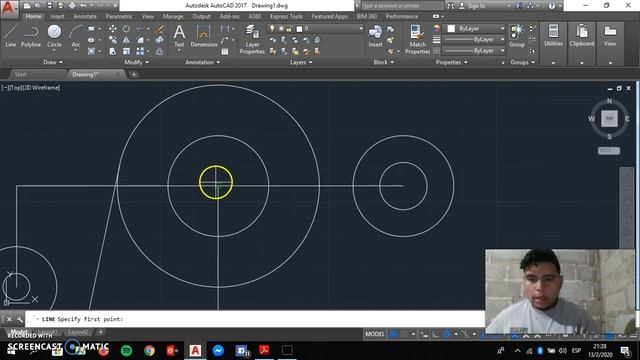This screenshot has width=640, height=360.
Task: Click the command line input field
Action: coord(255,319)
